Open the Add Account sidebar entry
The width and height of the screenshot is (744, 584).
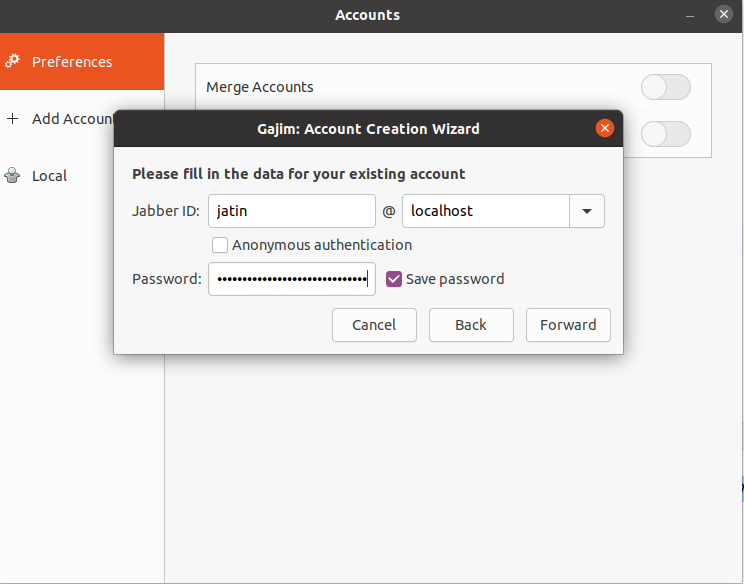pos(70,118)
